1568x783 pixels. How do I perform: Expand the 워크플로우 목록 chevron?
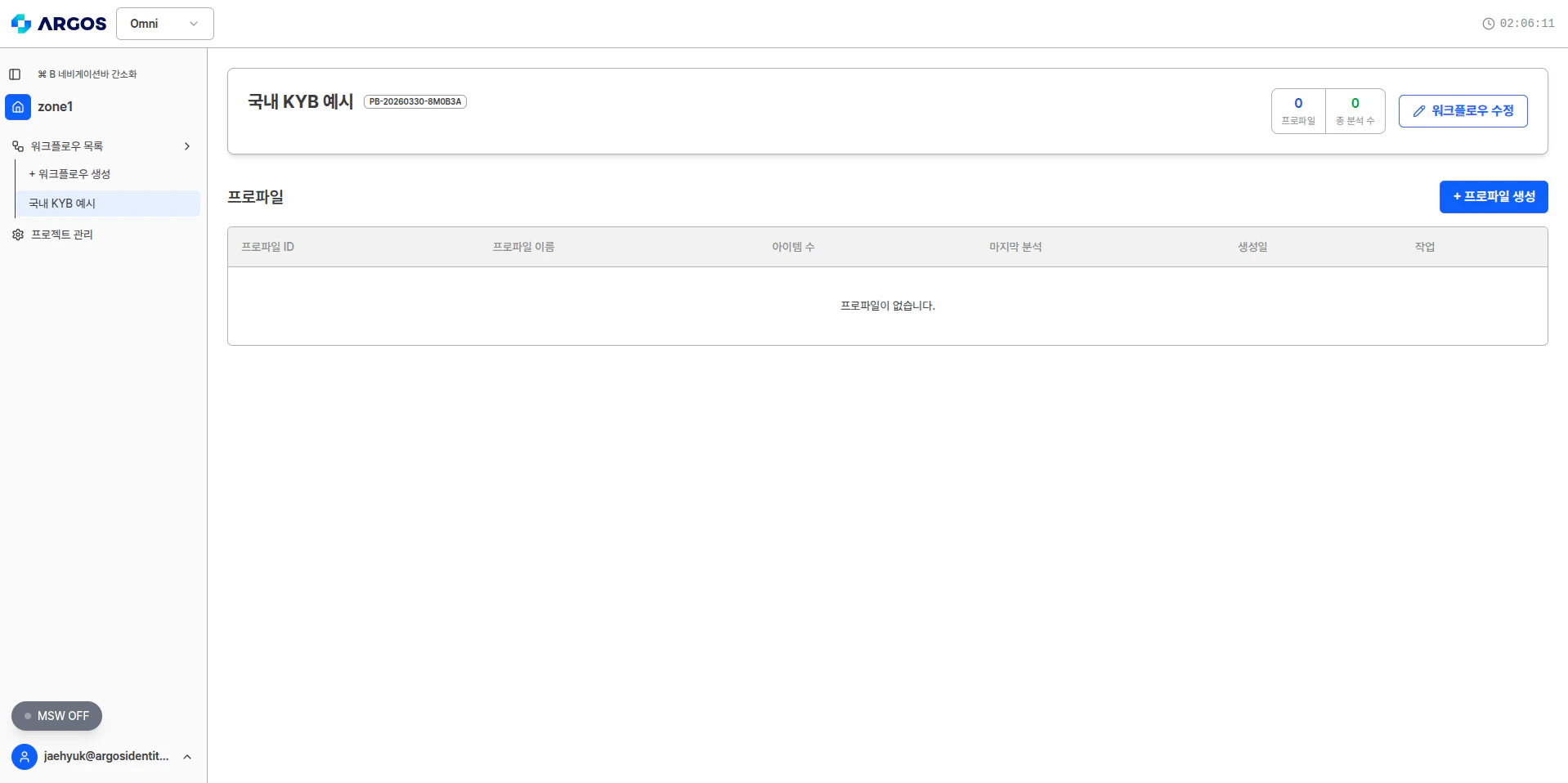pyautogui.click(x=187, y=146)
